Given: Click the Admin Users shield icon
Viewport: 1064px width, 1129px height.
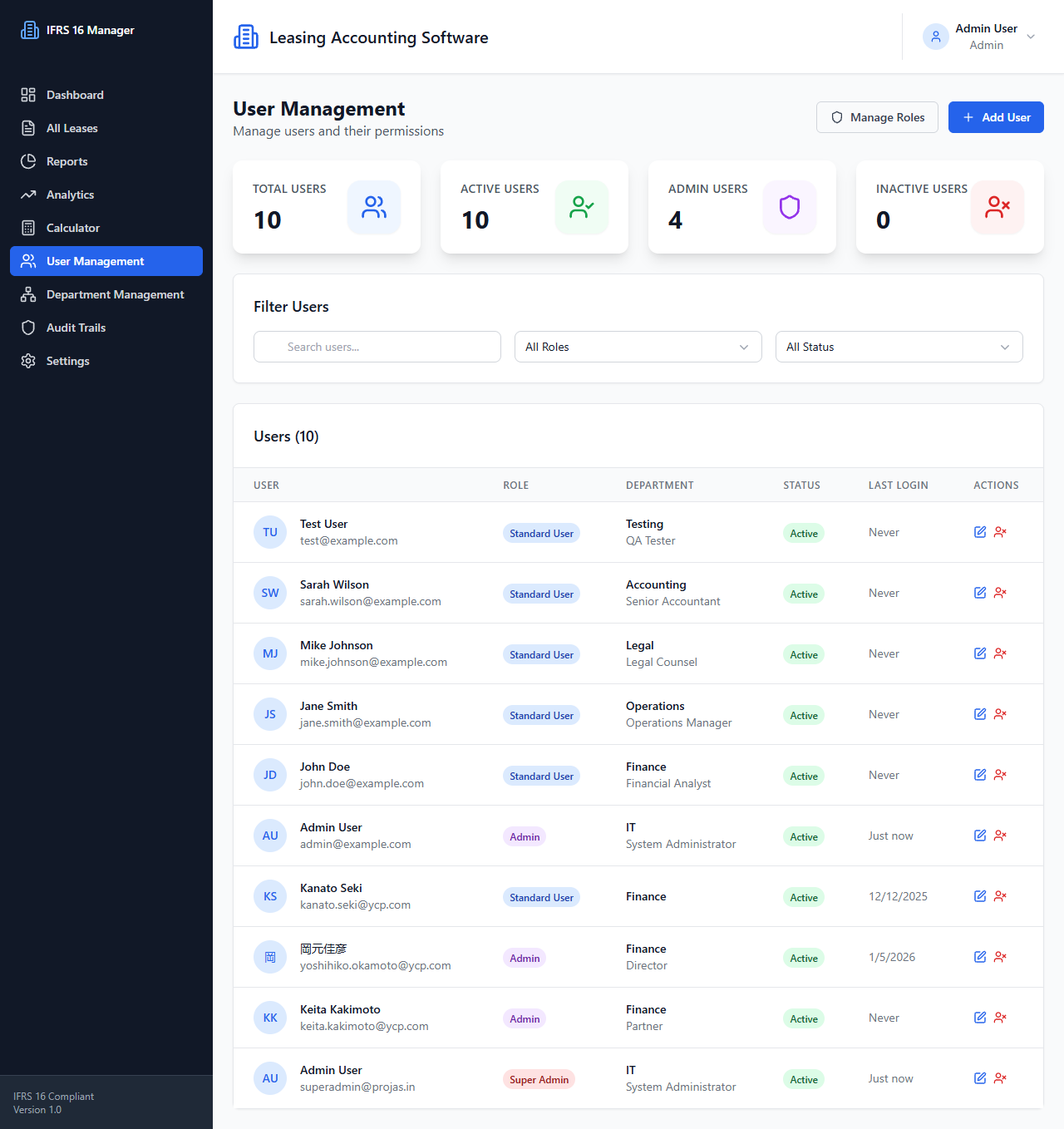Looking at the screenshot, I should (x=790, y=207).
